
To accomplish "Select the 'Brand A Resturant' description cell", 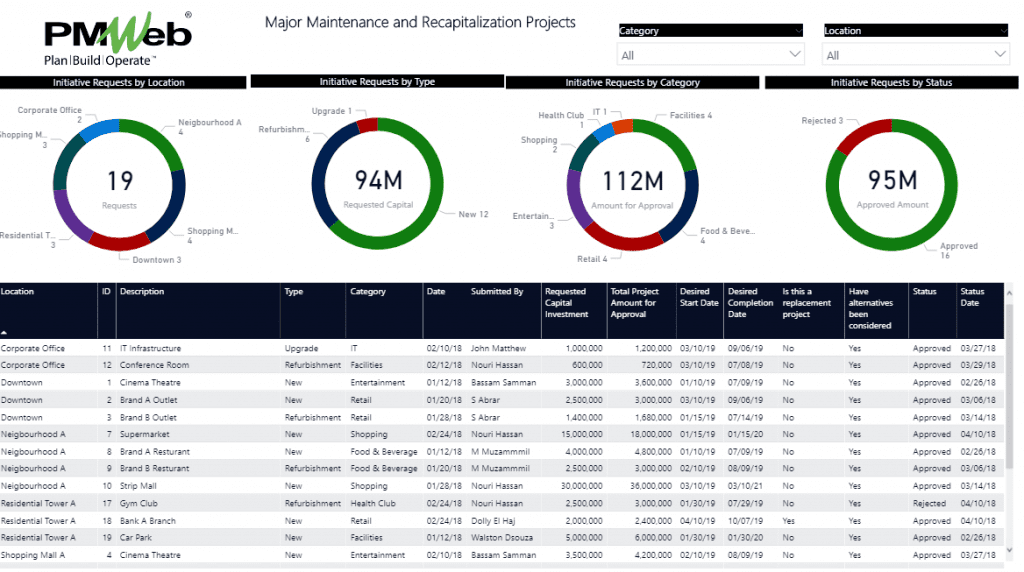I will [155, 452].
